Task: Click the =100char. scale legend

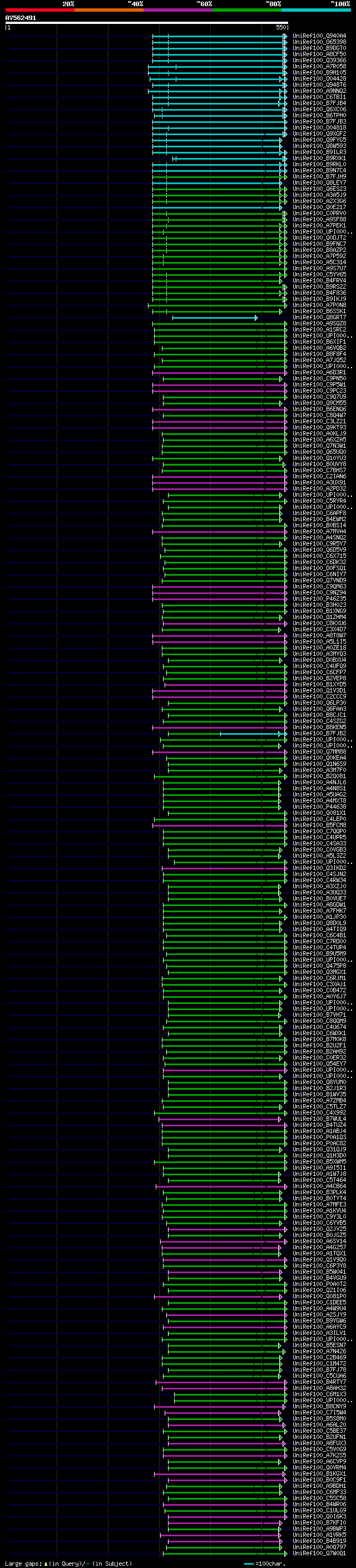Action: 264,1563
